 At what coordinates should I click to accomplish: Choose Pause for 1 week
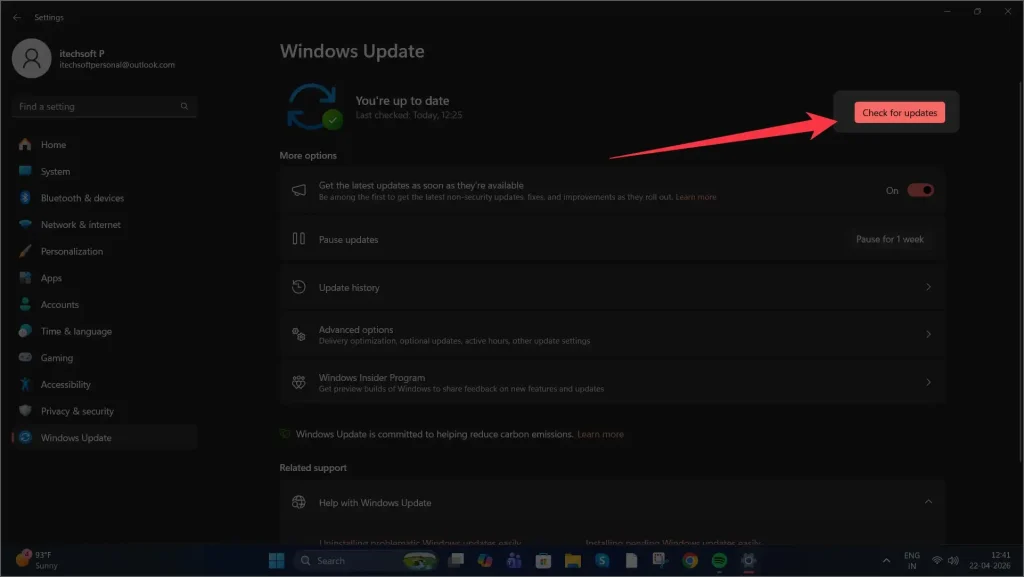tap(889, 240)
